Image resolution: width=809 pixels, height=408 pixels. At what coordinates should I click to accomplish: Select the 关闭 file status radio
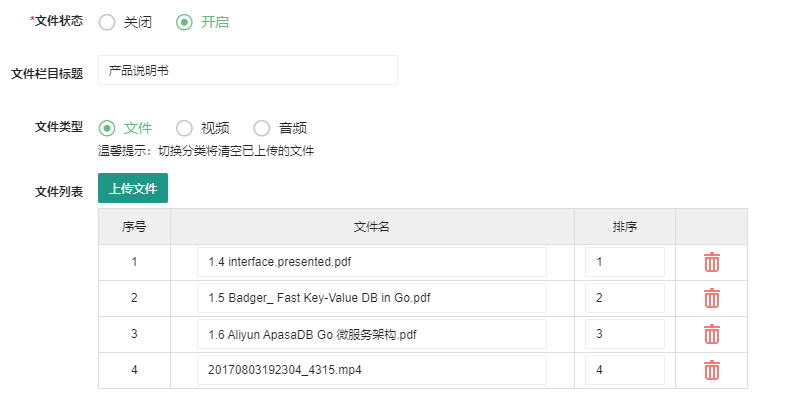tap(107, 22)
